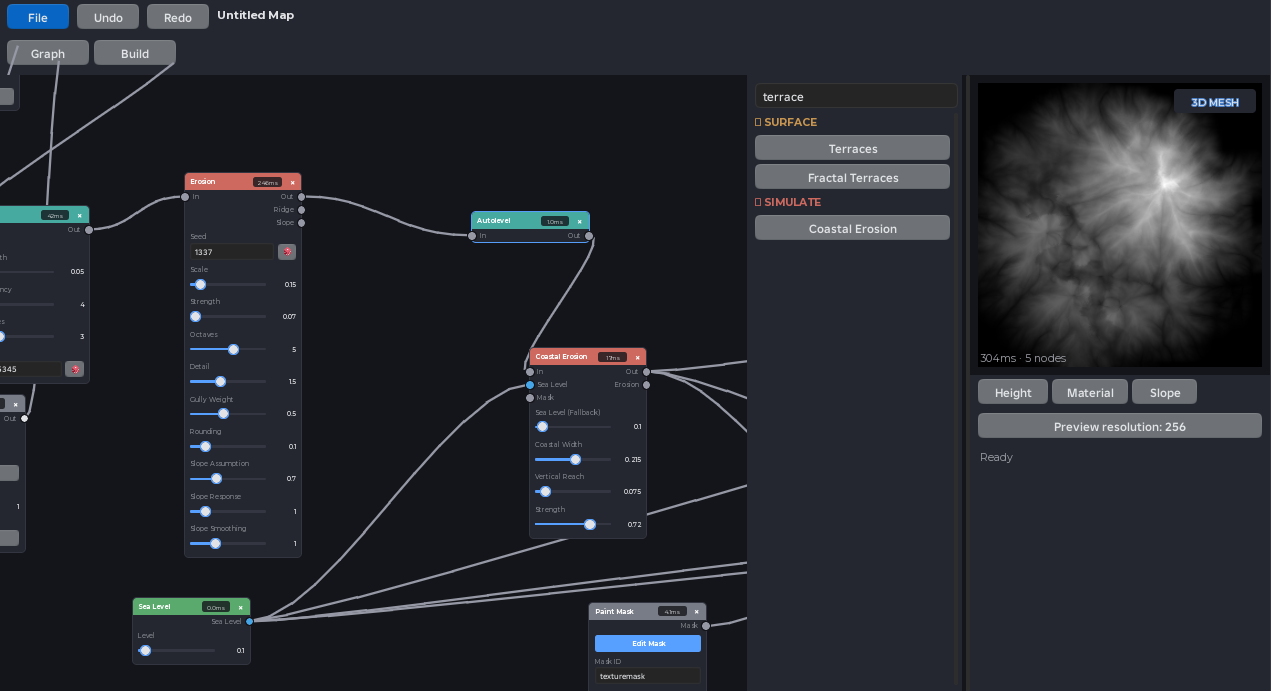Click the Mask ID field texturemask

pos(647,676)
